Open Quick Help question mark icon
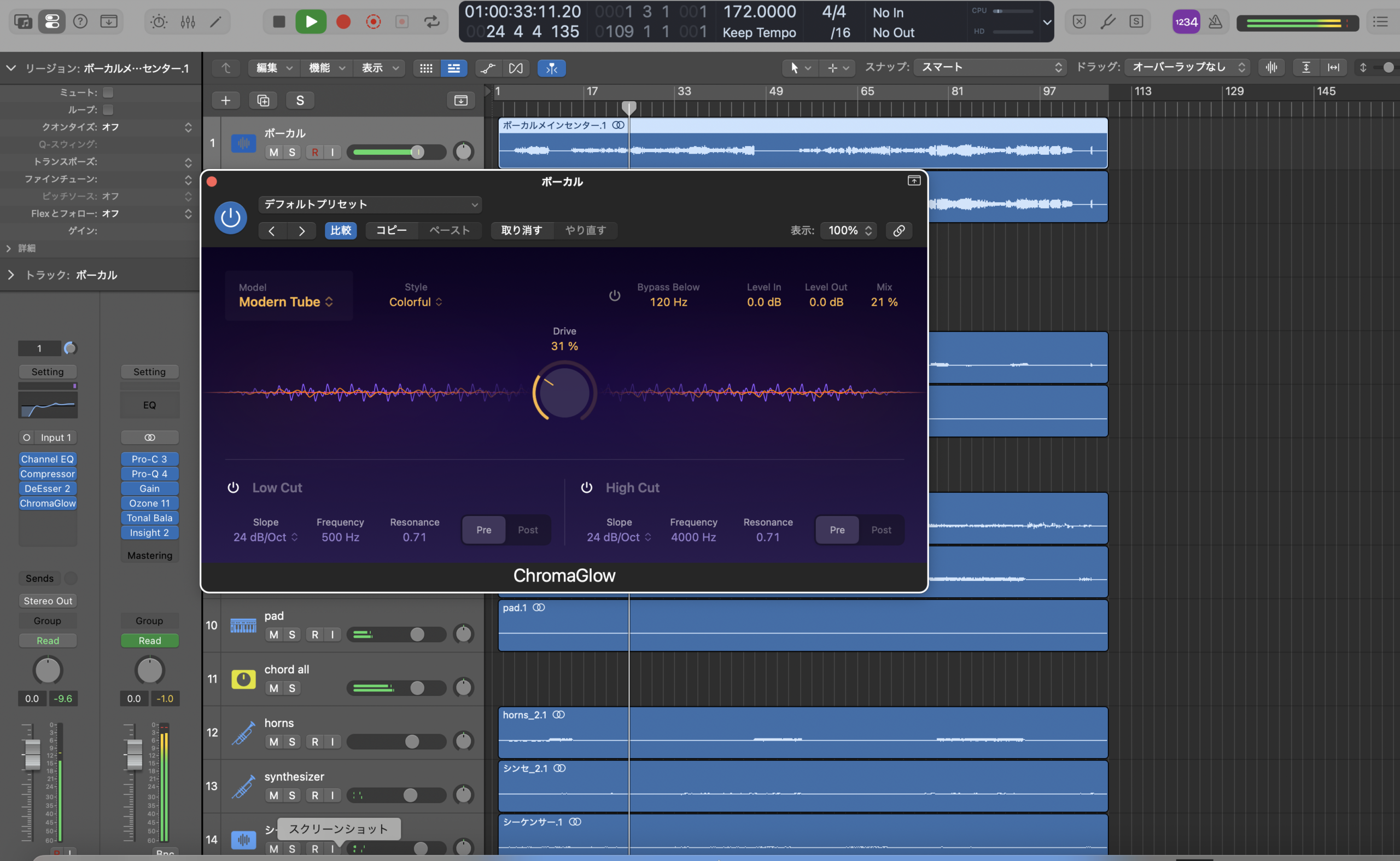Screen dimensions: 1400x861 point(80,22)
